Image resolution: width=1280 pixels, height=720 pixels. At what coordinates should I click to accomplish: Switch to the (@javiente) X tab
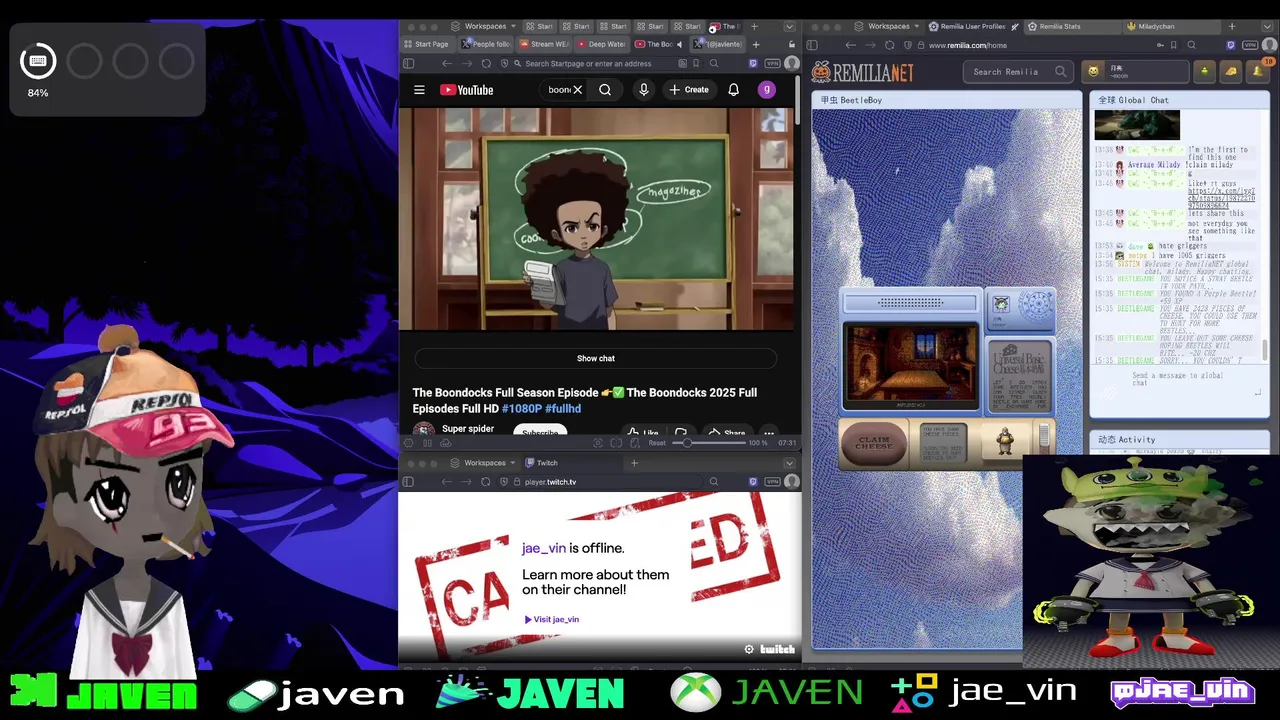[718, 44]
